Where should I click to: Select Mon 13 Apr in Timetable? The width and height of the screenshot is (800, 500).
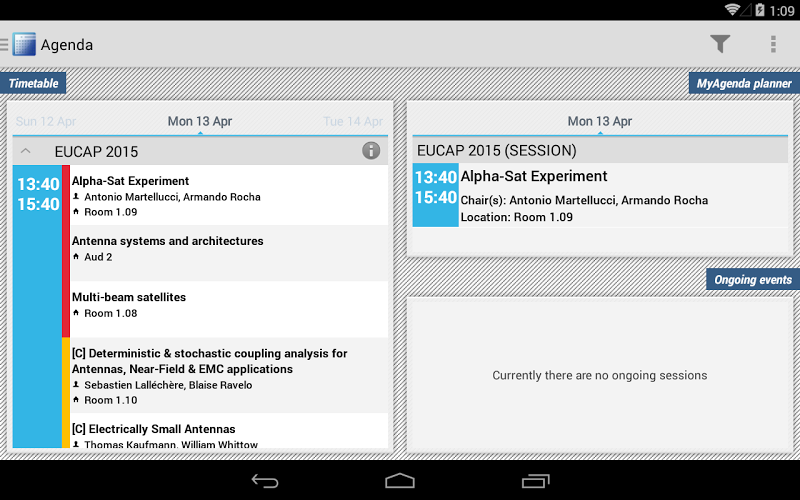[200, 121]
